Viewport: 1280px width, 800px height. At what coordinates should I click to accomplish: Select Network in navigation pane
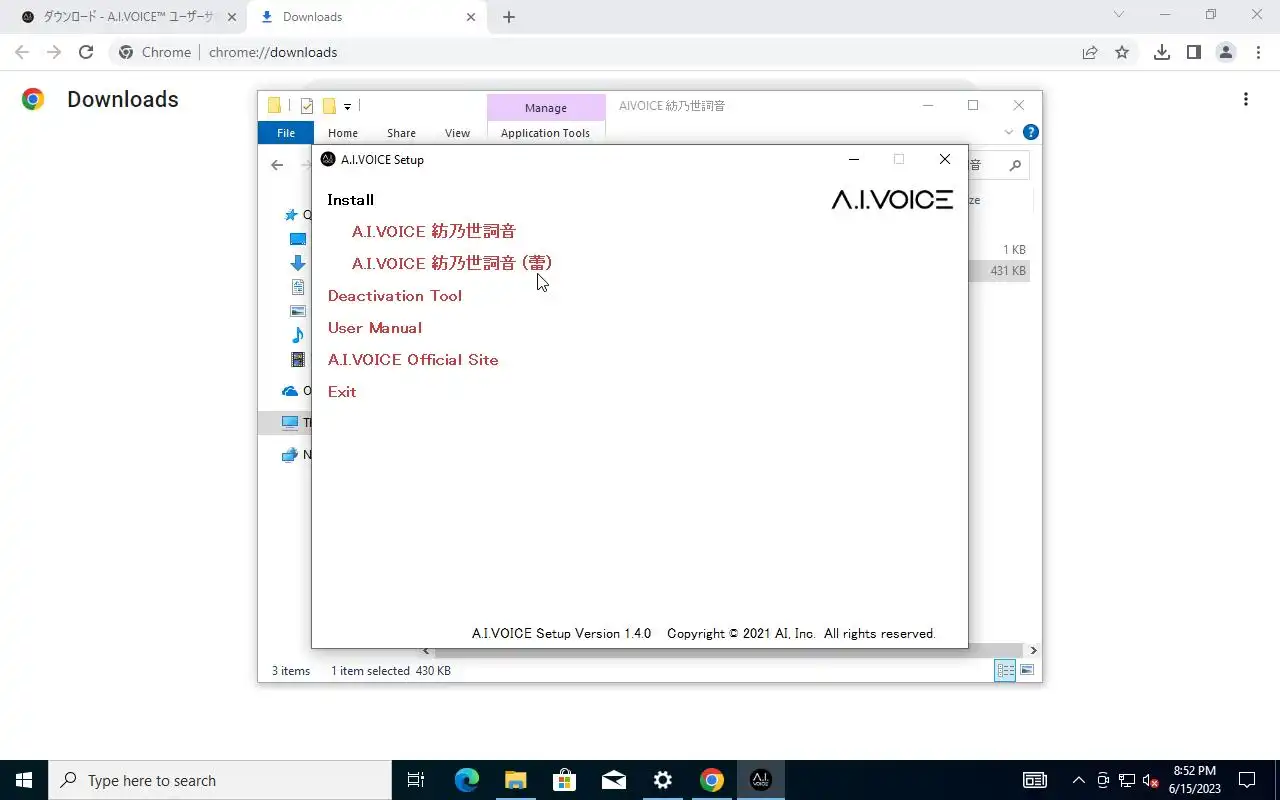tap(290, 455)
